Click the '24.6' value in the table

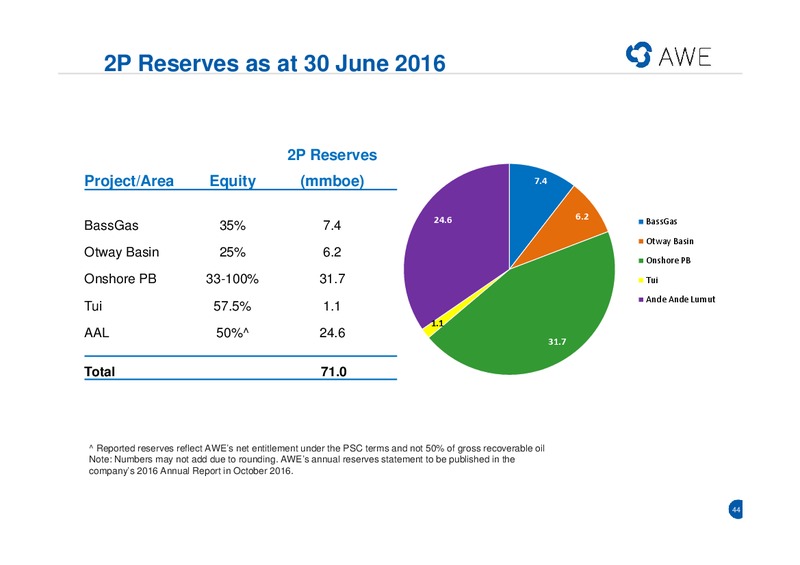[332, 333]
